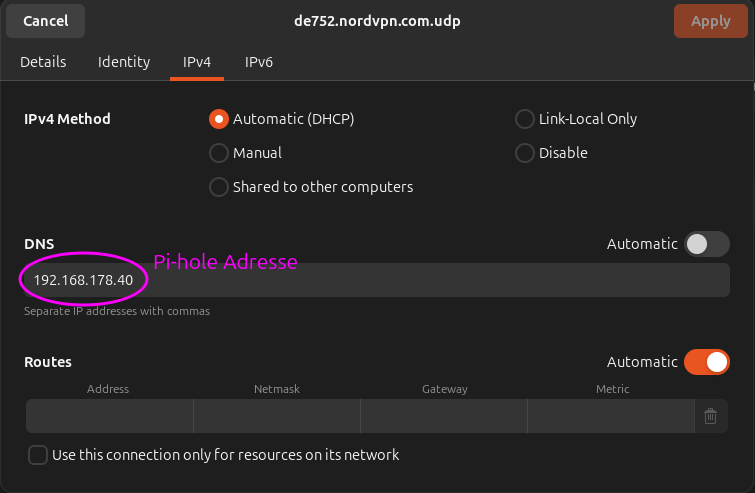Viewport: 755px width, 493px height.
Task: Focus the route Netmask field
Action: tap(277, 416)
